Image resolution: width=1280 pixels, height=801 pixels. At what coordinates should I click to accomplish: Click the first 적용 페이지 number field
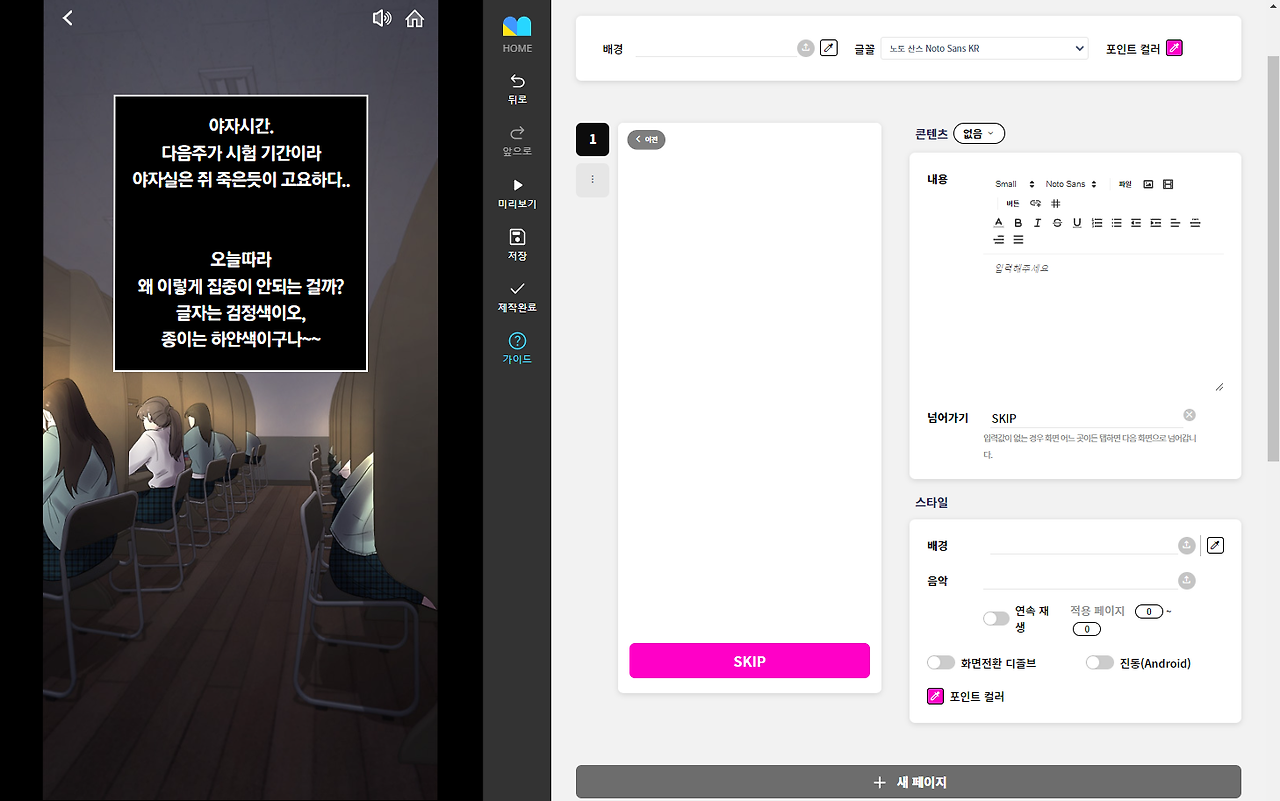(1149, 611)
